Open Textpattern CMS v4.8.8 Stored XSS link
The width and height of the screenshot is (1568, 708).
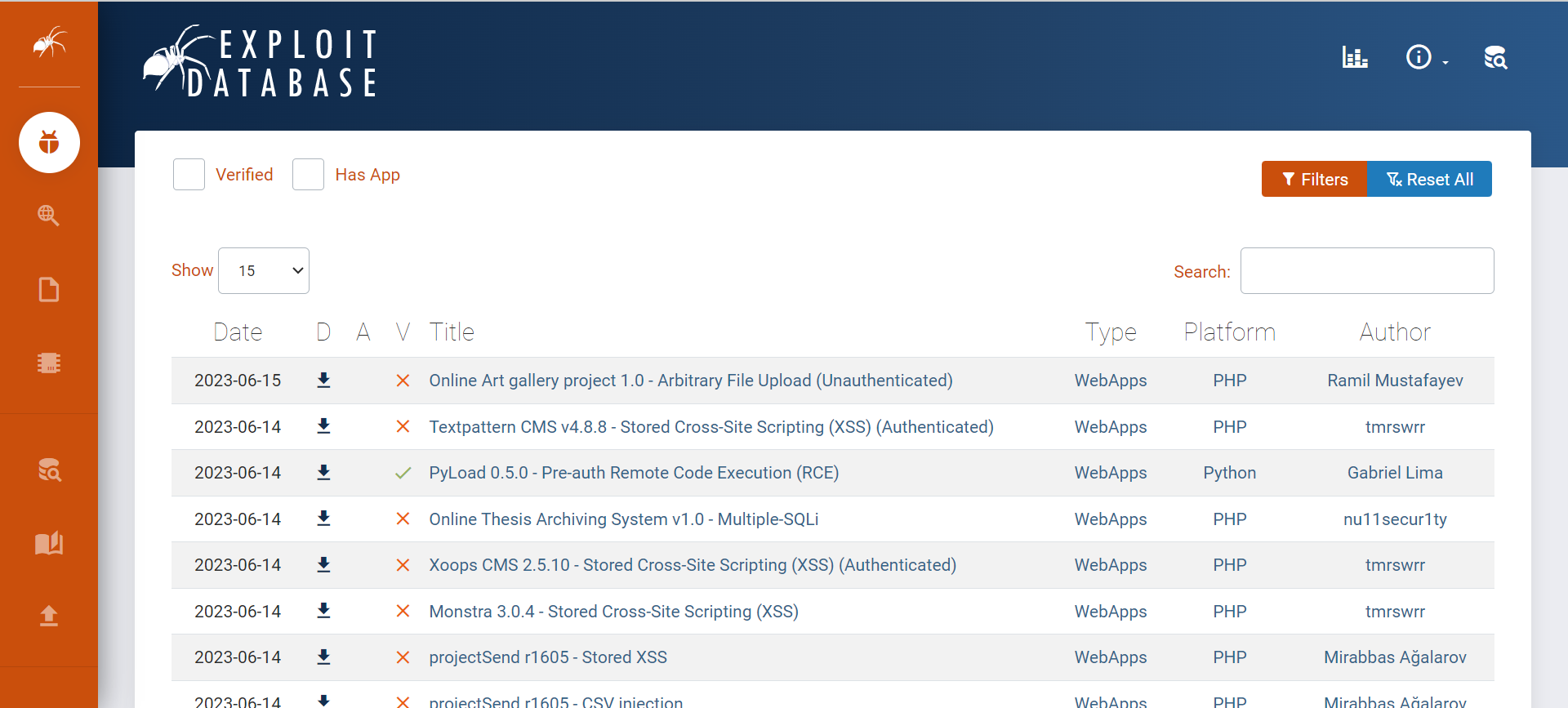pos(711,427)
